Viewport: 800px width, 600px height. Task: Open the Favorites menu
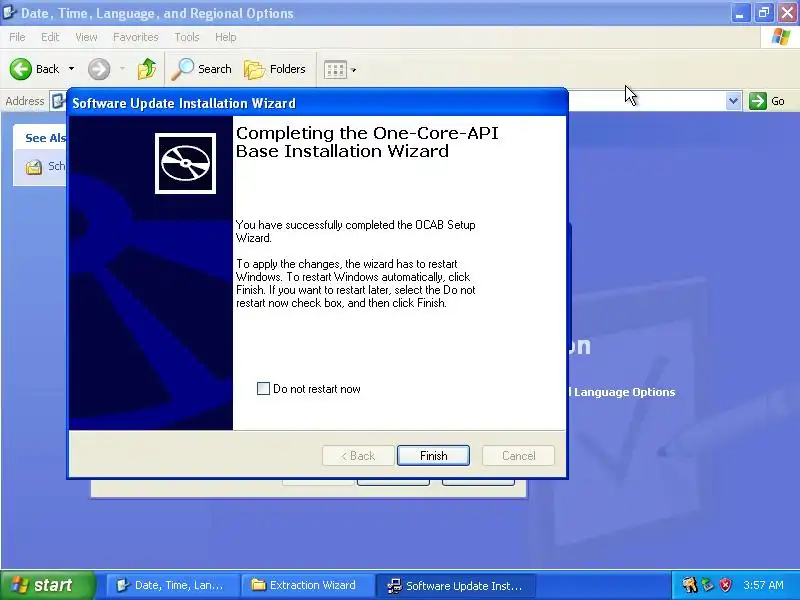click(x=136, y=37)
